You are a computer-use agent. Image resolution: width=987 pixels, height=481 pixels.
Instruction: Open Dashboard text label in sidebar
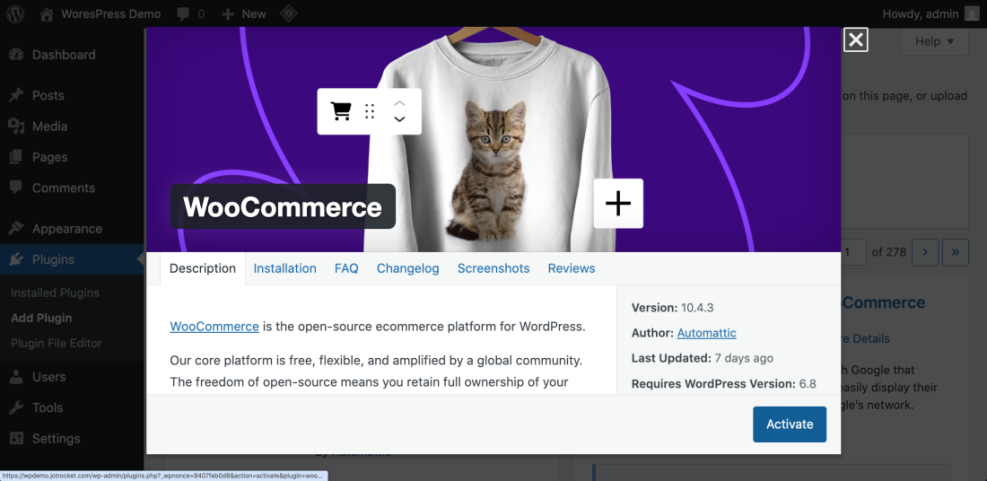point(64,55)
